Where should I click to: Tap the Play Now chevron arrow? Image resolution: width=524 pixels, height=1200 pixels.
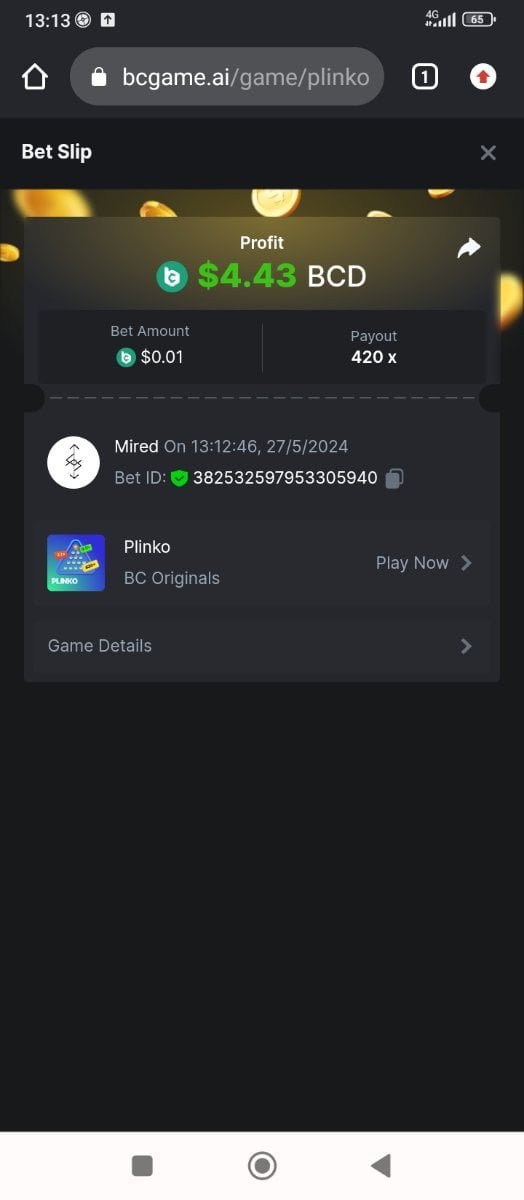pos(466,563)
